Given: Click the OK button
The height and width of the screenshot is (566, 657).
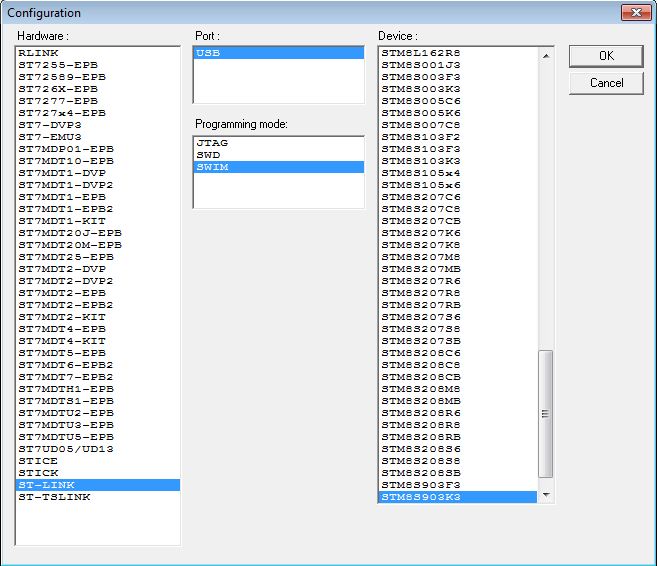Looking at the screenshot, I should (x=606, y=56).
